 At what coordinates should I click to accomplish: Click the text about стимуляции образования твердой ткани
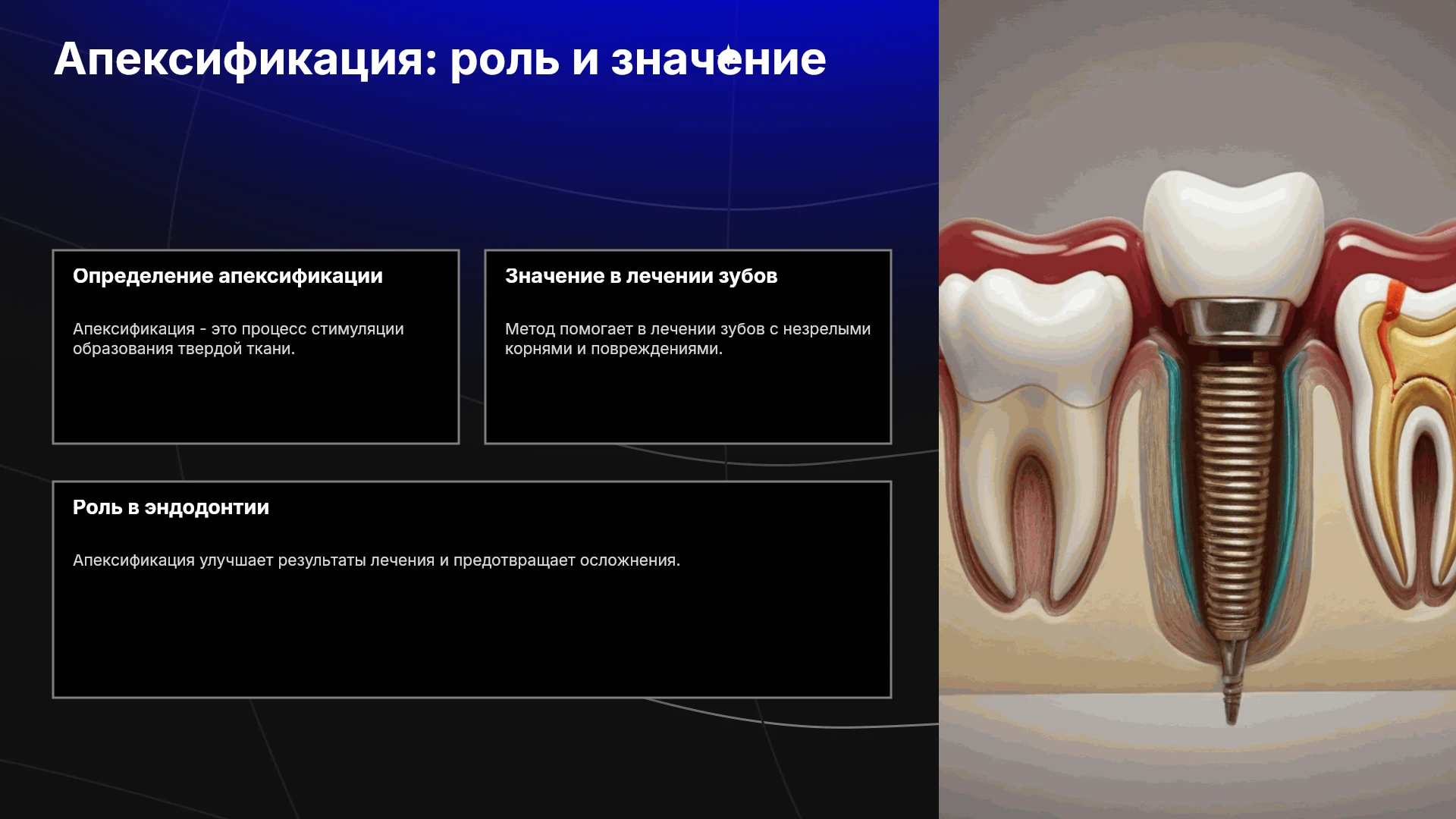coord(238,339)
